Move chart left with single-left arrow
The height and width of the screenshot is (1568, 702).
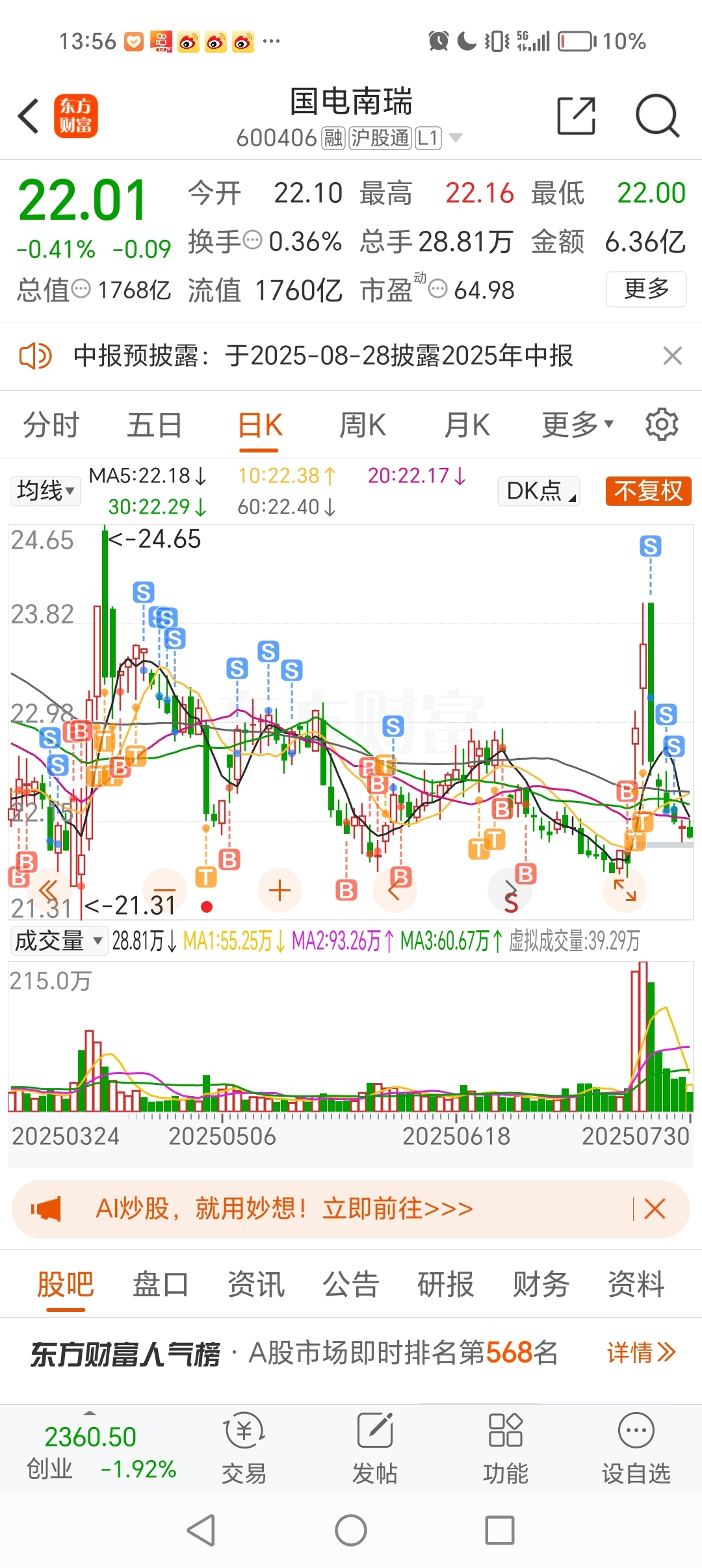click(x=394, y=891)
